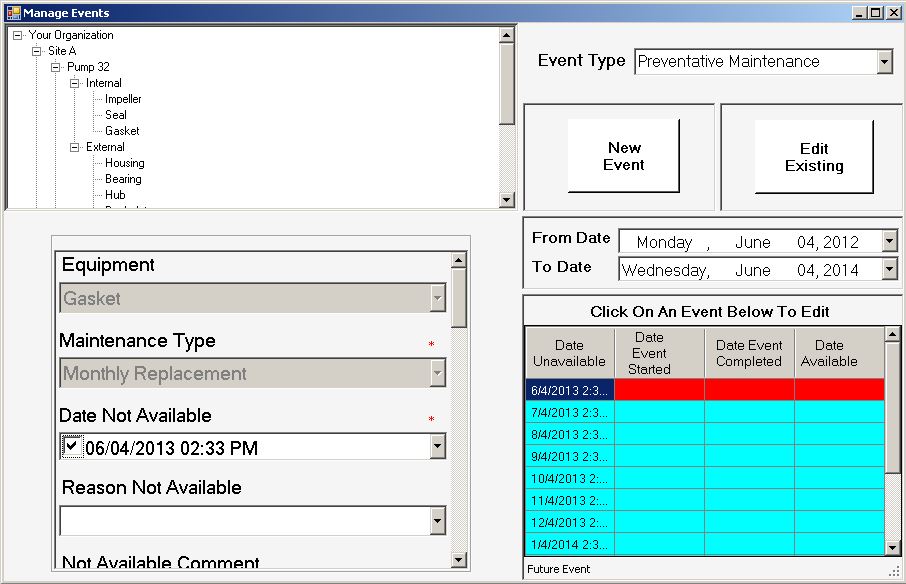Open the To Date calendar dropdown
906x584 pixels.
pos(889,269)
